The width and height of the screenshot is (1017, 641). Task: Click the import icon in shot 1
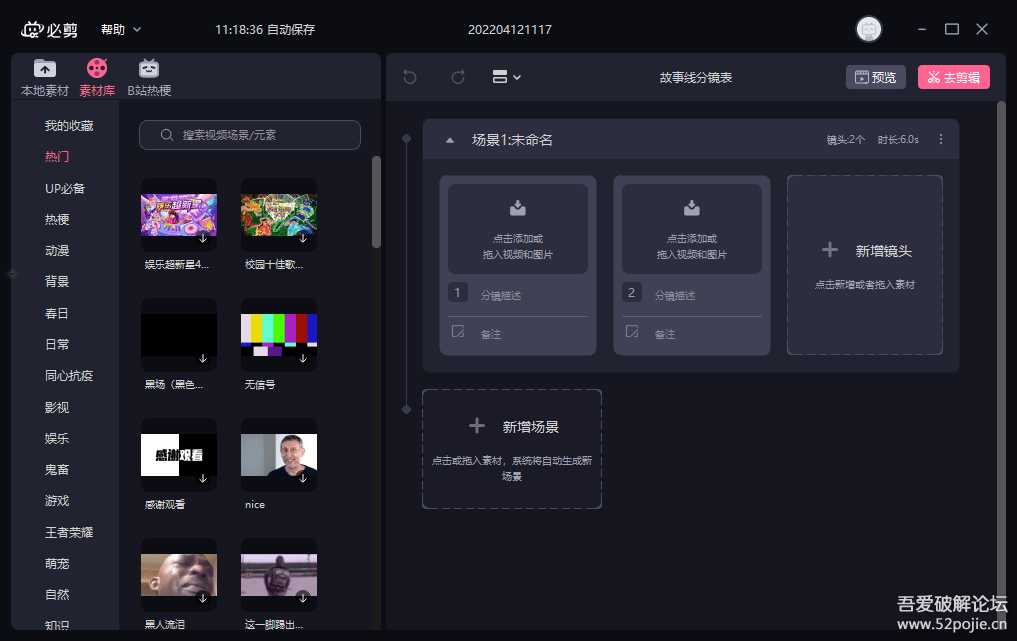click(x=518, y=208)
